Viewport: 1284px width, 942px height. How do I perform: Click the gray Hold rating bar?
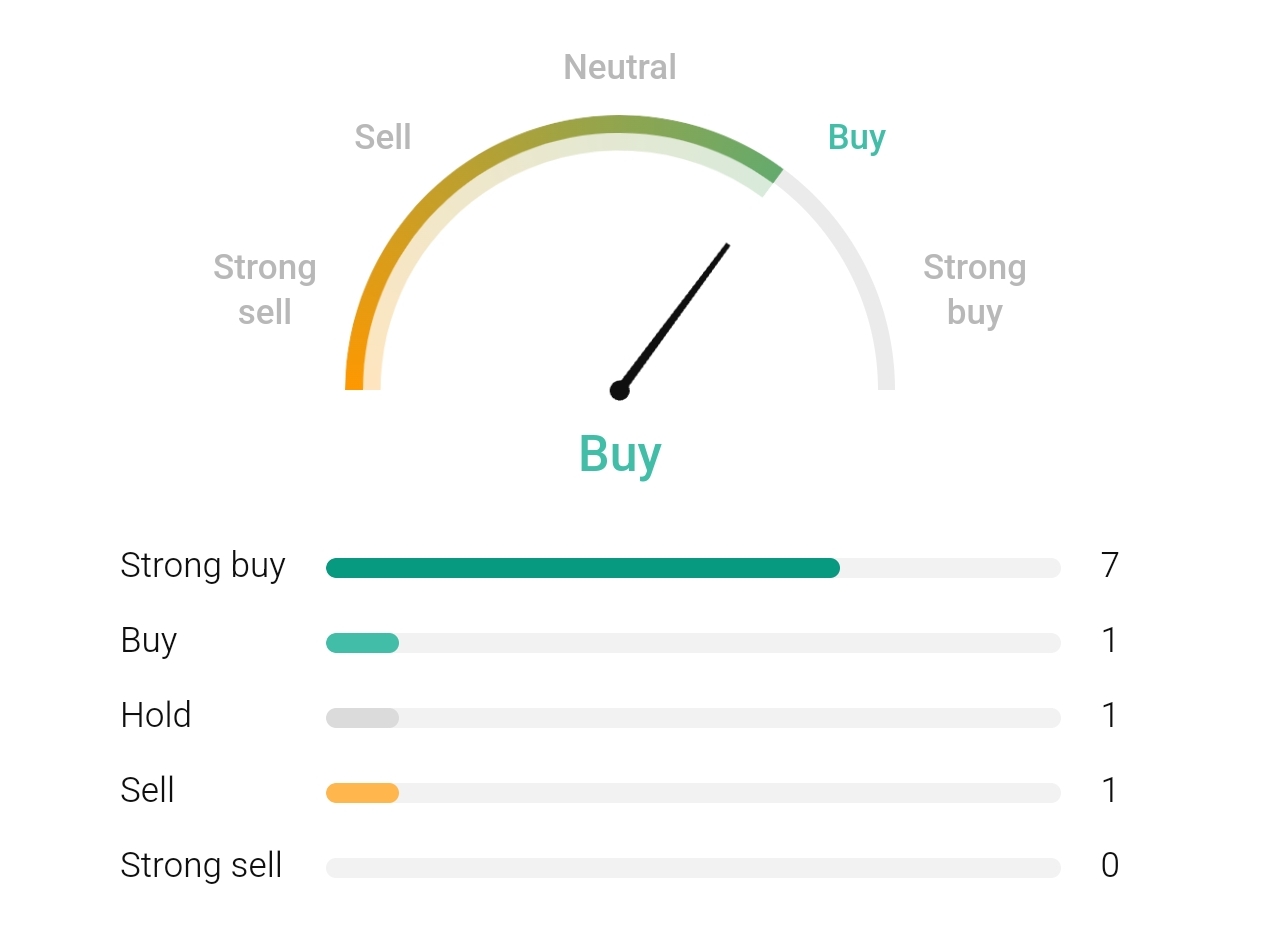point(363,718)
